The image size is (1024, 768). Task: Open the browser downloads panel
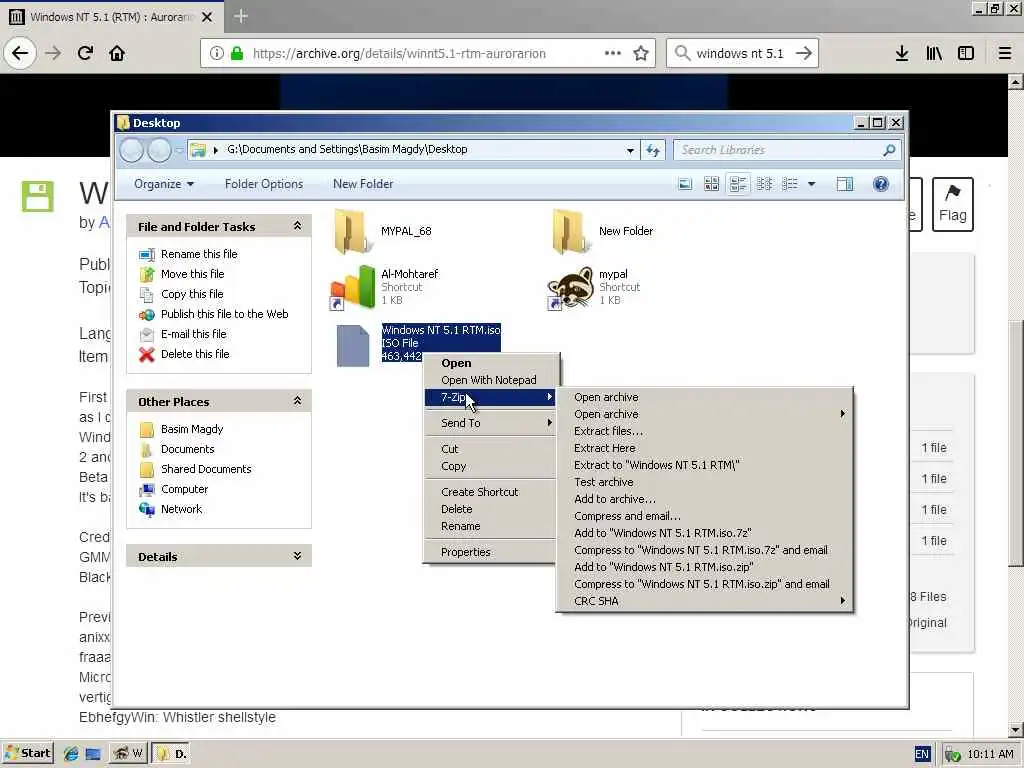tap(902, 53)
